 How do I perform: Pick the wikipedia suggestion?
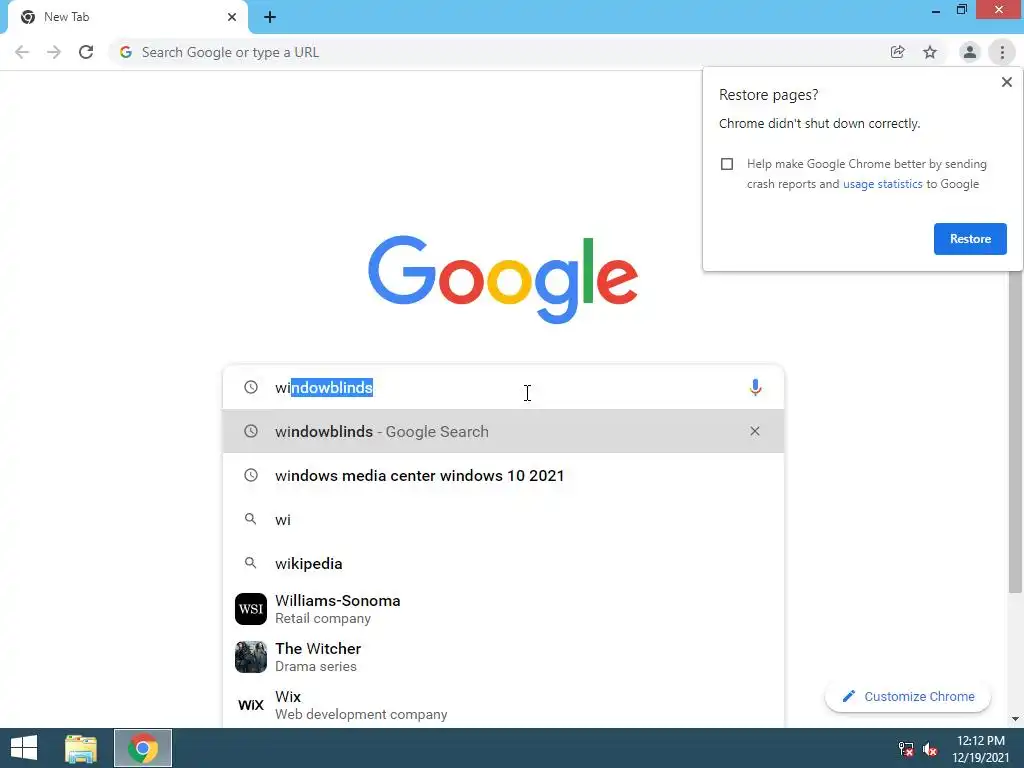pyautogui.click(x=503, y=564)
